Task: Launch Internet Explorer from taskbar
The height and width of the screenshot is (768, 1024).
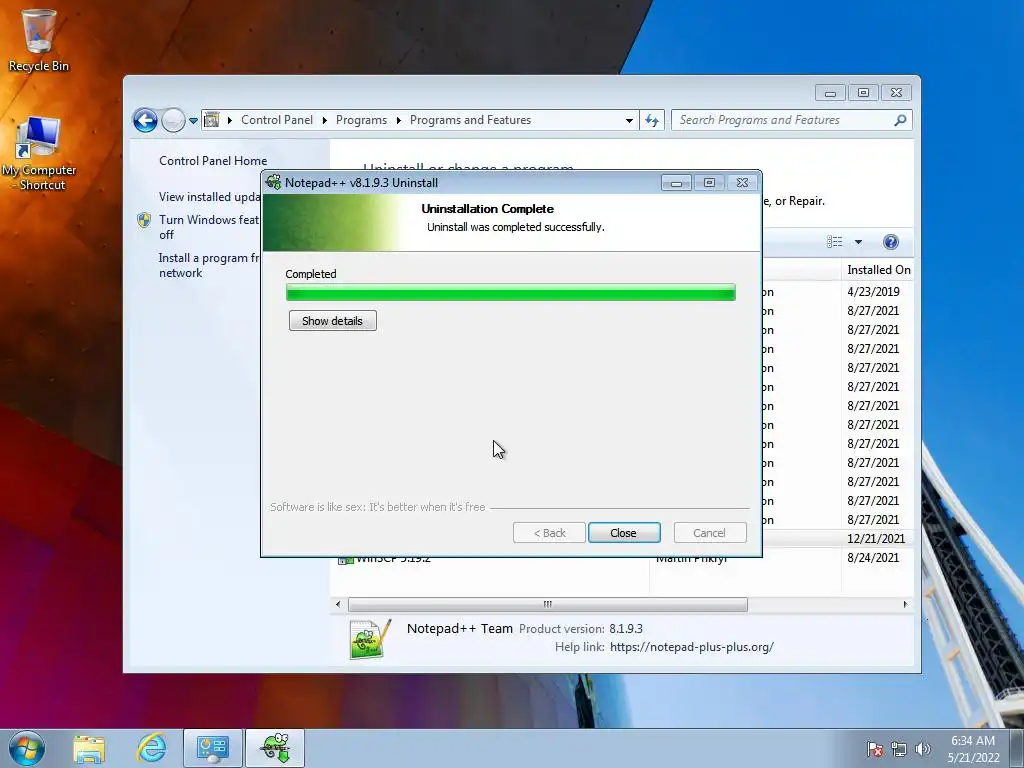Action: coord(152,748)
